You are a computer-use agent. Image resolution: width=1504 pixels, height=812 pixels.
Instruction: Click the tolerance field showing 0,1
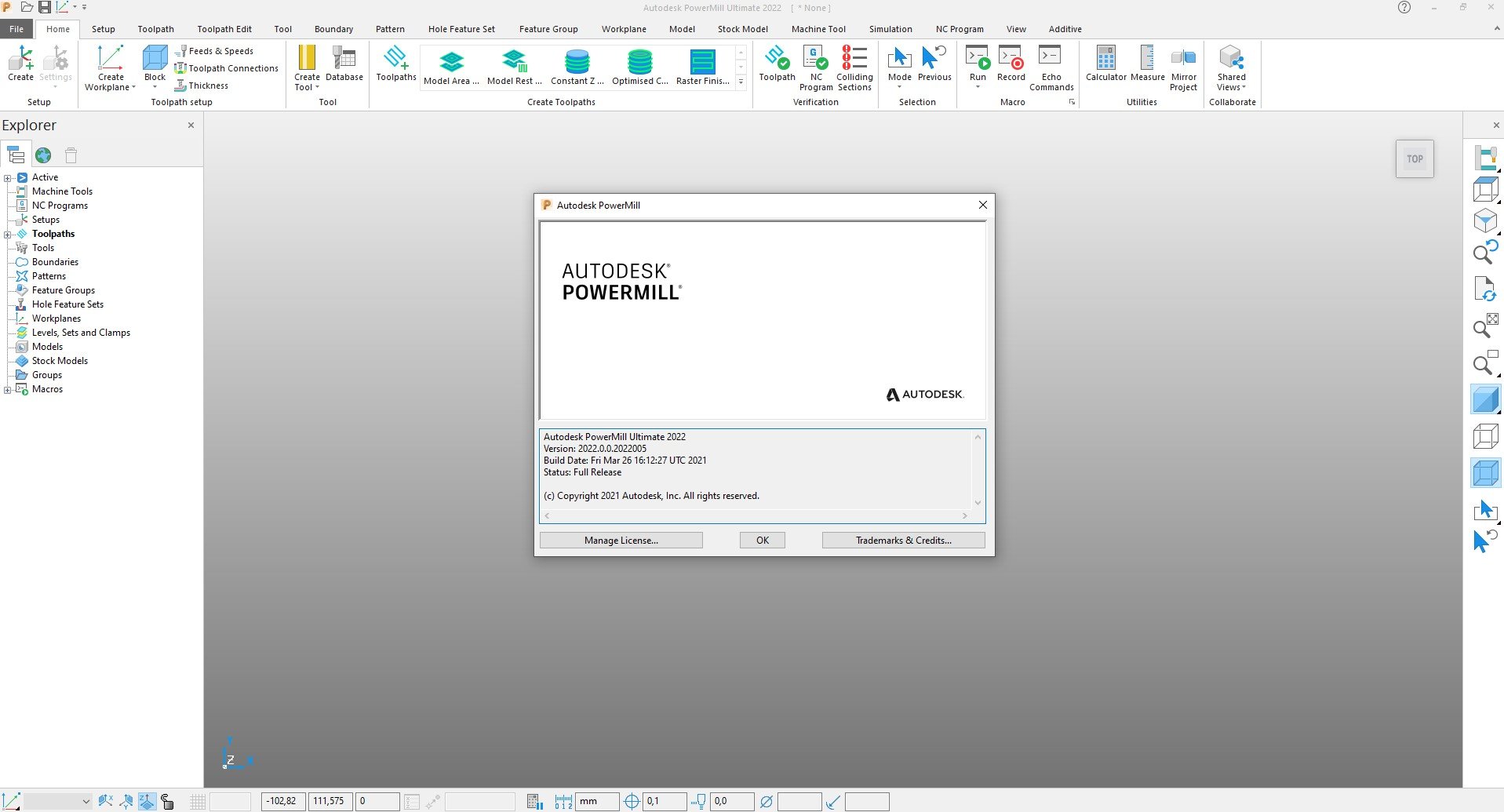click(665, 801)
